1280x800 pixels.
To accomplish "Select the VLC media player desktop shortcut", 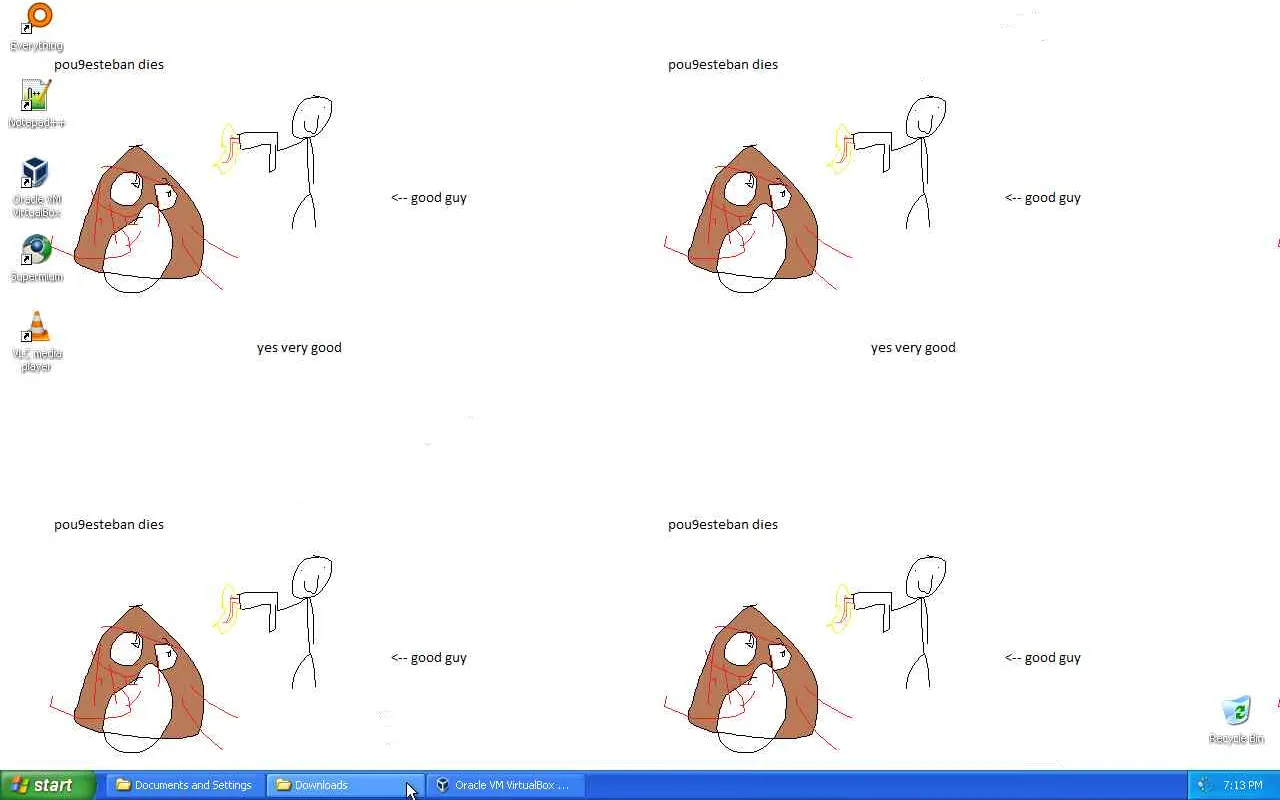I will point(37,342).
